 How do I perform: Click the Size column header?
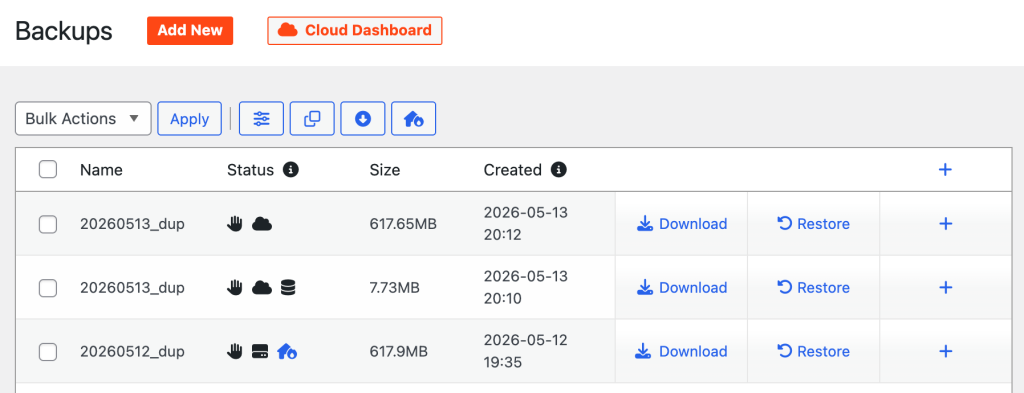tap(385, 170)
